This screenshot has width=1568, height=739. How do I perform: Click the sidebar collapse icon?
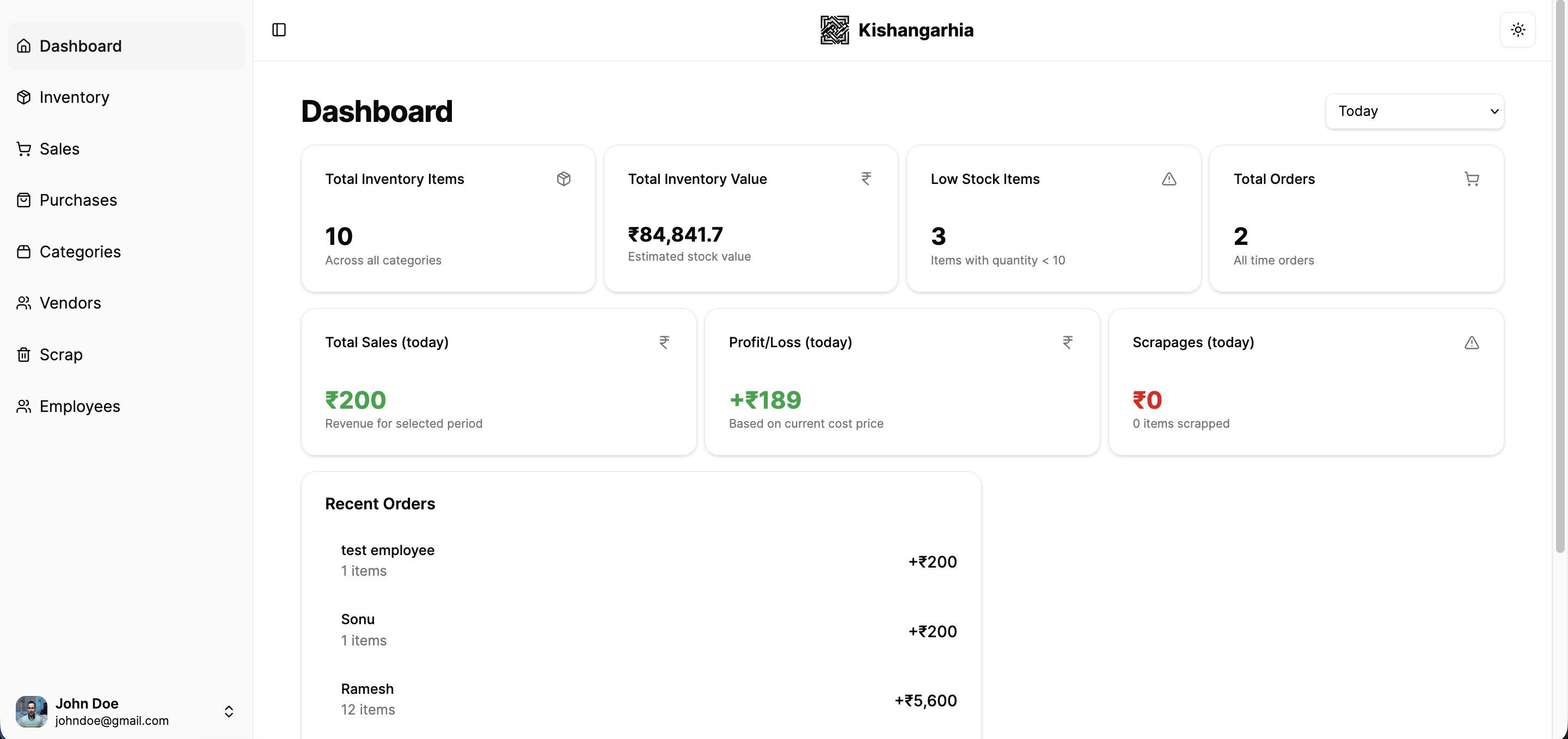(279, 29)
